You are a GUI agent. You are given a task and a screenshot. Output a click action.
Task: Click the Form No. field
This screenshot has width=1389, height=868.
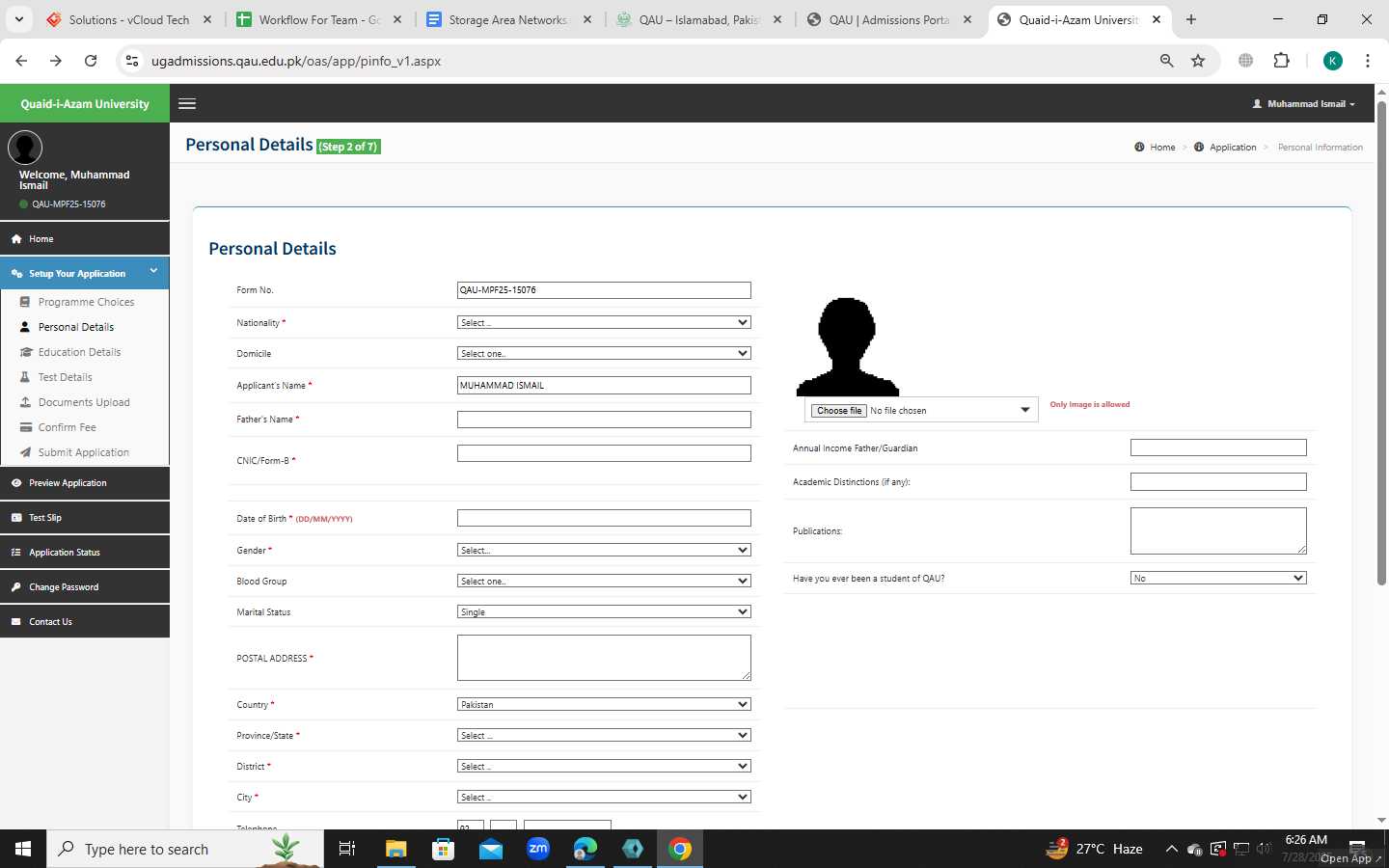point(604,289)
